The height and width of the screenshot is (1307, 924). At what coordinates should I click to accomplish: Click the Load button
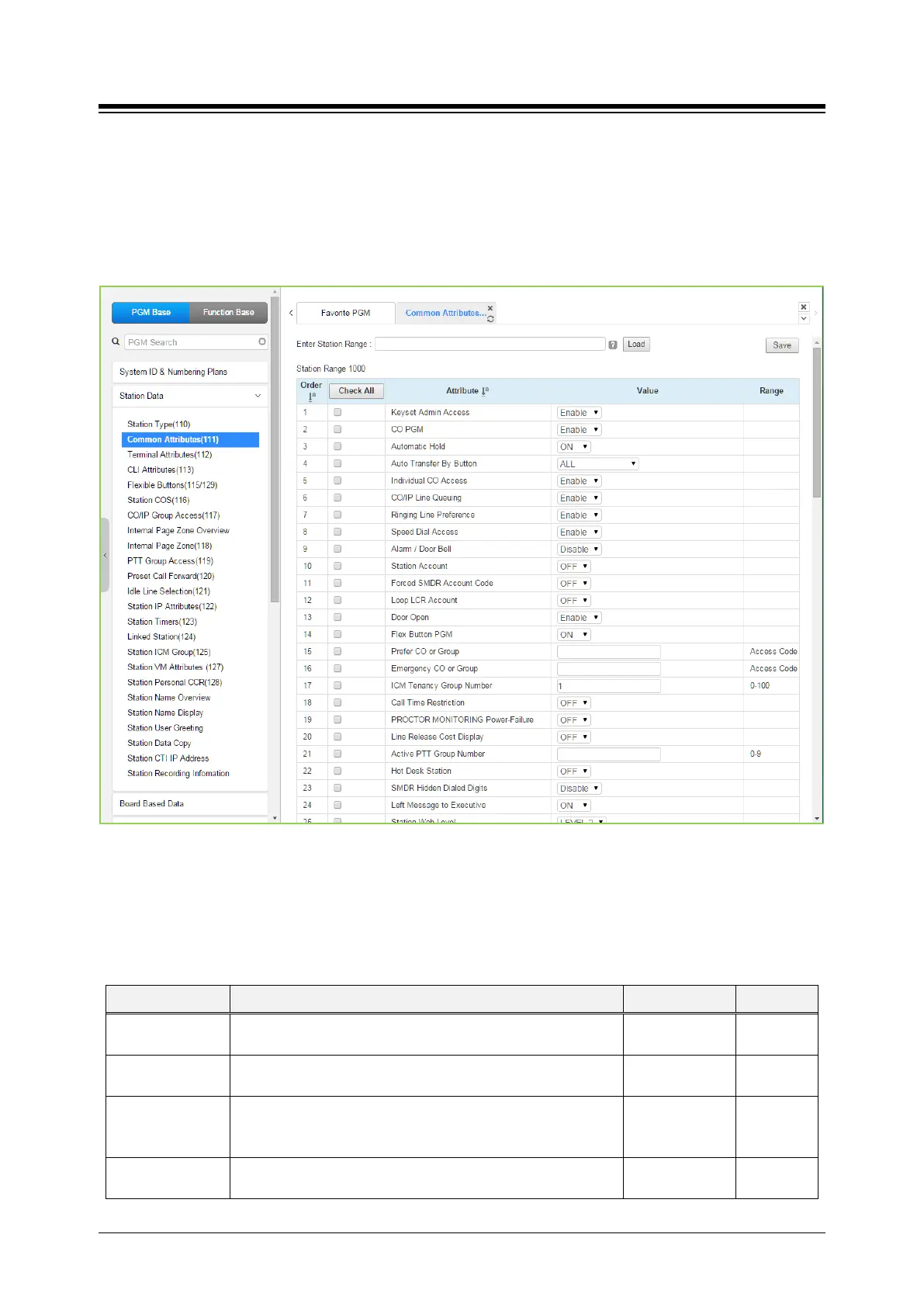636,345
